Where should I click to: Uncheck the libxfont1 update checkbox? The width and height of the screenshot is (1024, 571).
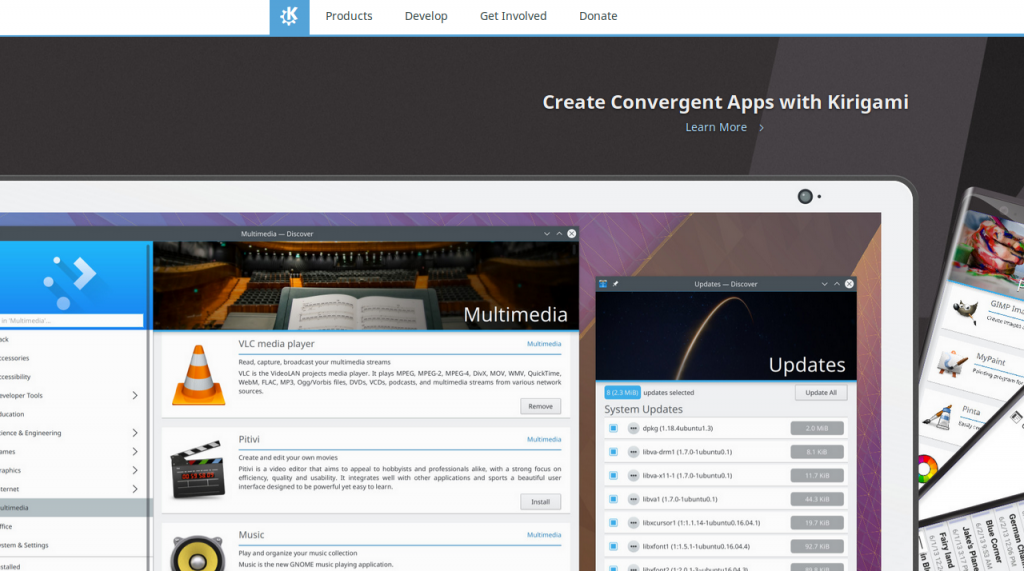coord(613,546)
